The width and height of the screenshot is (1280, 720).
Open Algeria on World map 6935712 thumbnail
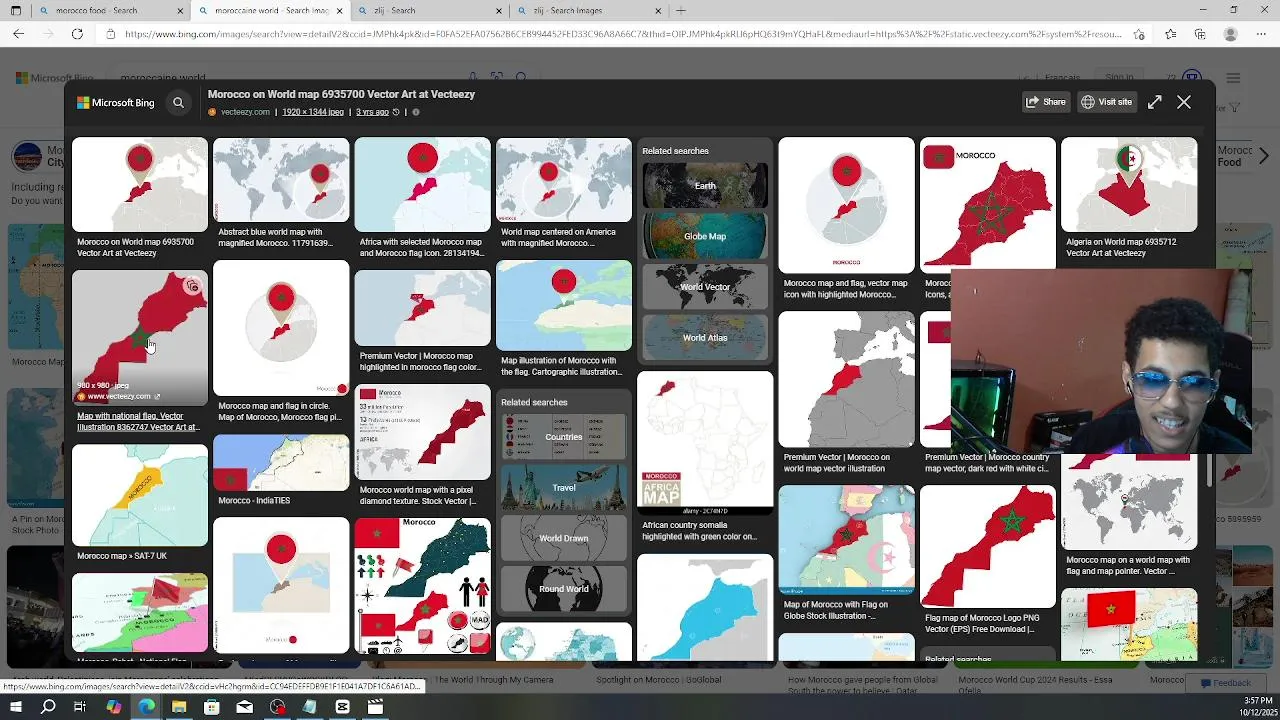pos(1129,185)
